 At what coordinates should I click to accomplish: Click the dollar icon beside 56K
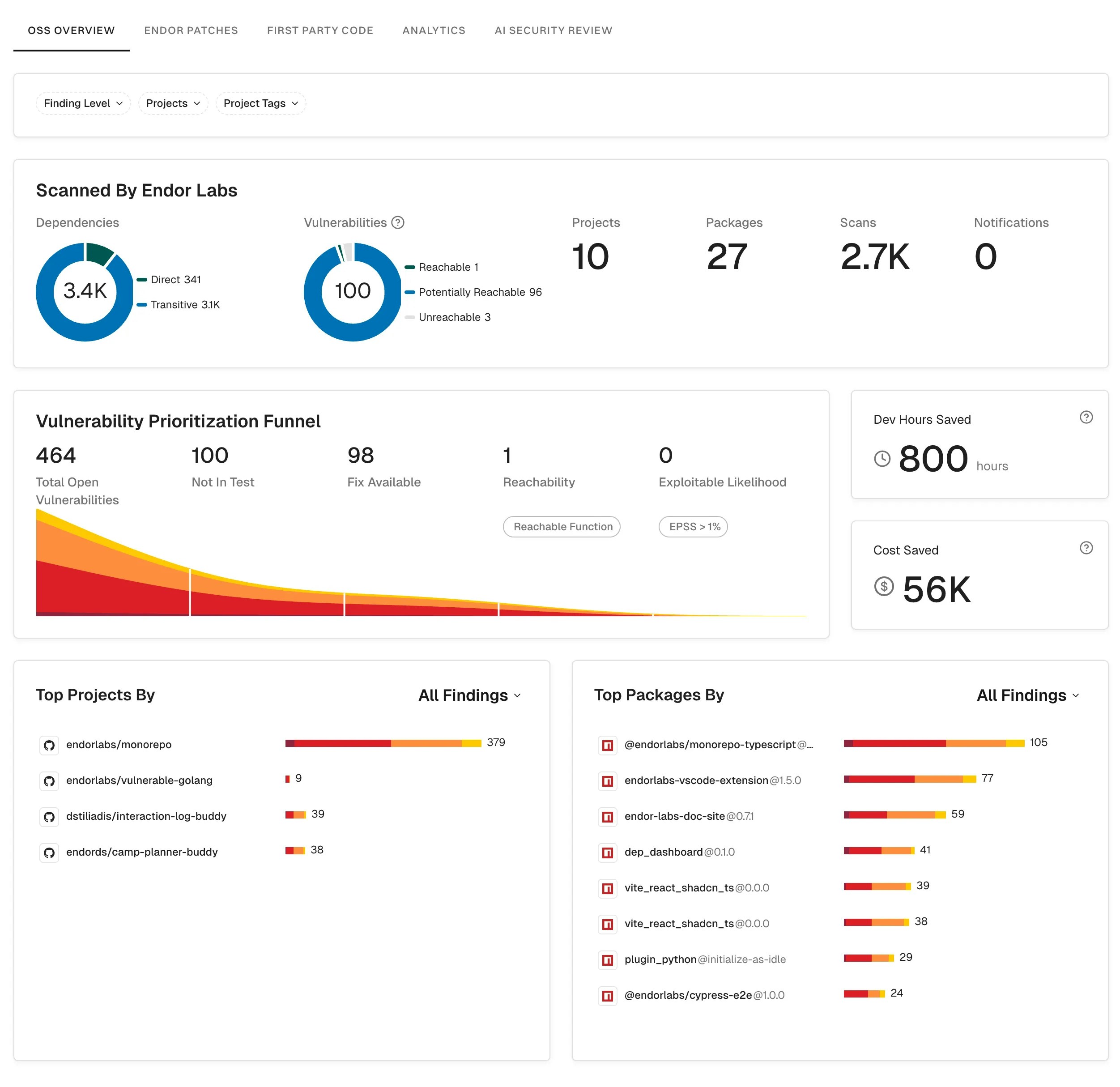[x=883, y=586]
